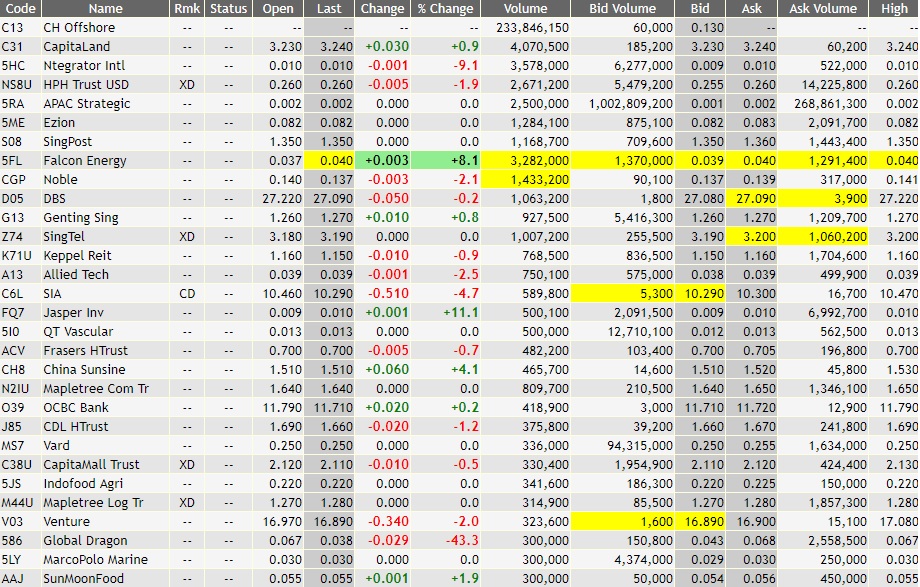
Task: Select Keppel Reit name cell
Action: 77,256
